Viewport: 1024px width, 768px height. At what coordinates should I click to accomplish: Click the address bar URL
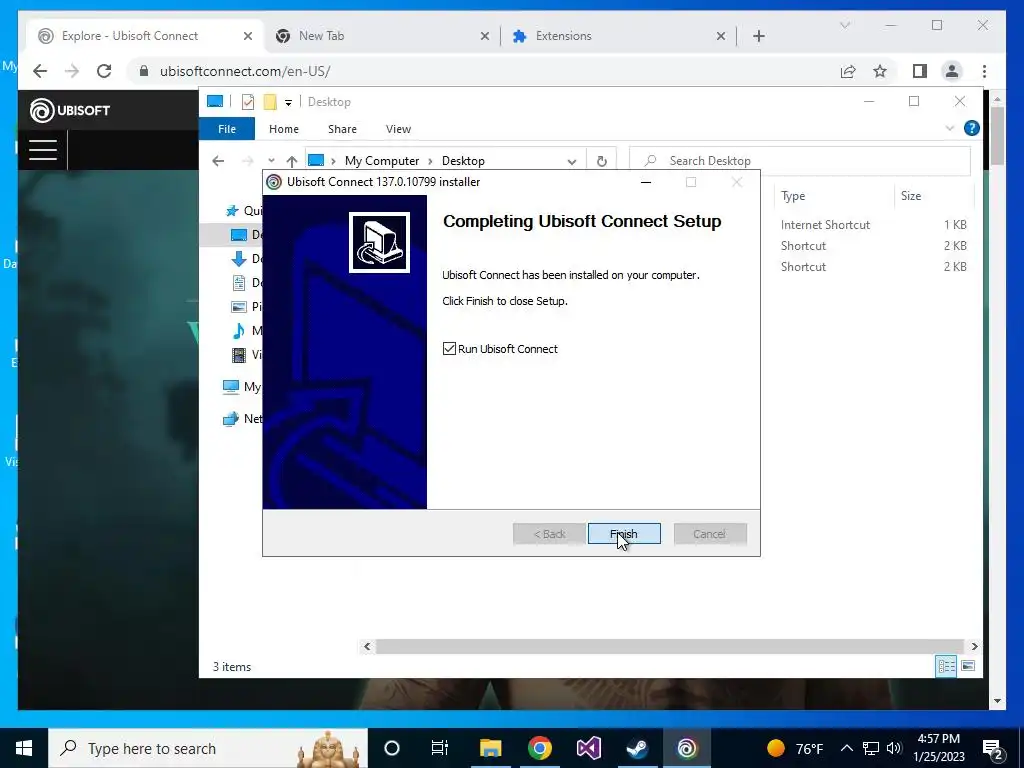point(245,71)
